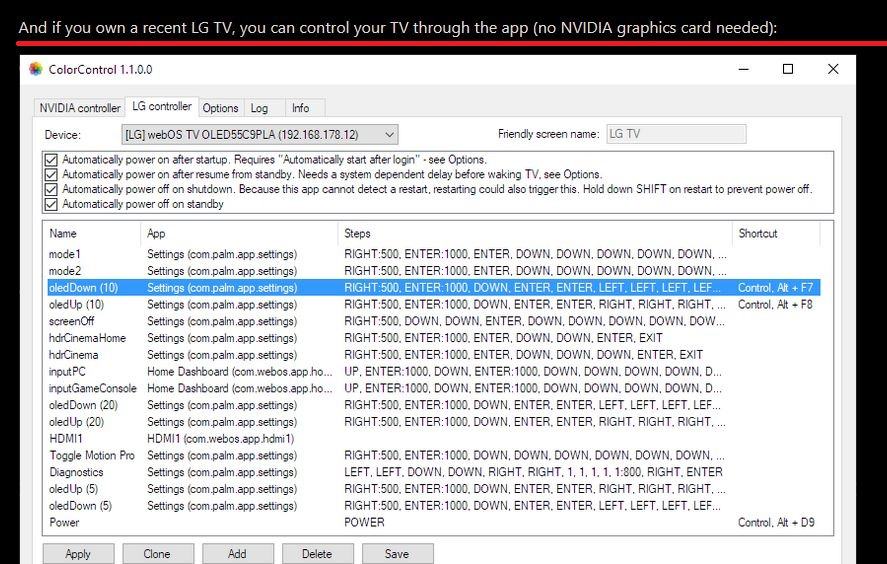The width and height of the screenshot is (887, 564).
Task: Select the HDMI1 preset row
Action: pos(434,438)
